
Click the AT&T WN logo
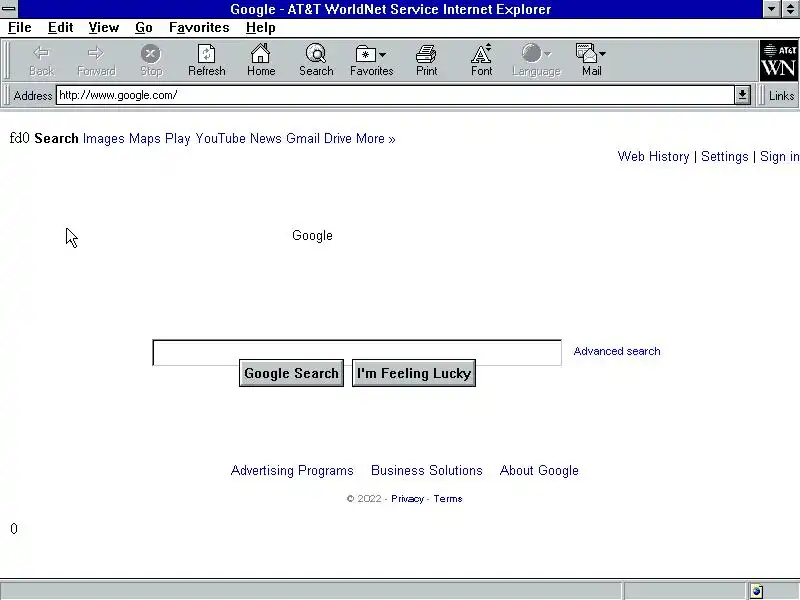click(x=779, y=61)
